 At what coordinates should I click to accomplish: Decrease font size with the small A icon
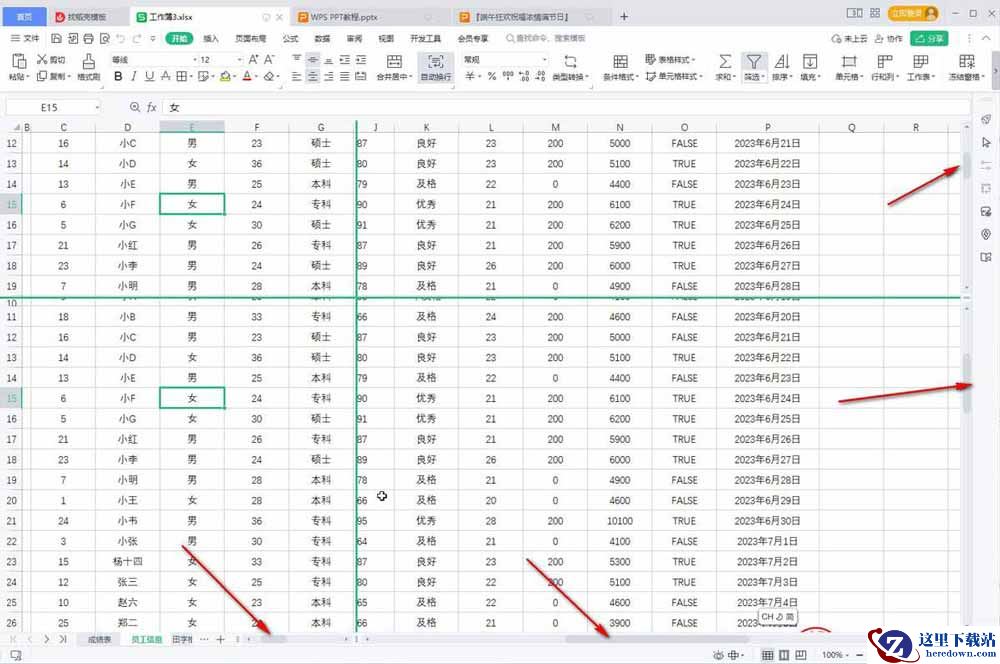pyautogui.click(x=270, y=59)
